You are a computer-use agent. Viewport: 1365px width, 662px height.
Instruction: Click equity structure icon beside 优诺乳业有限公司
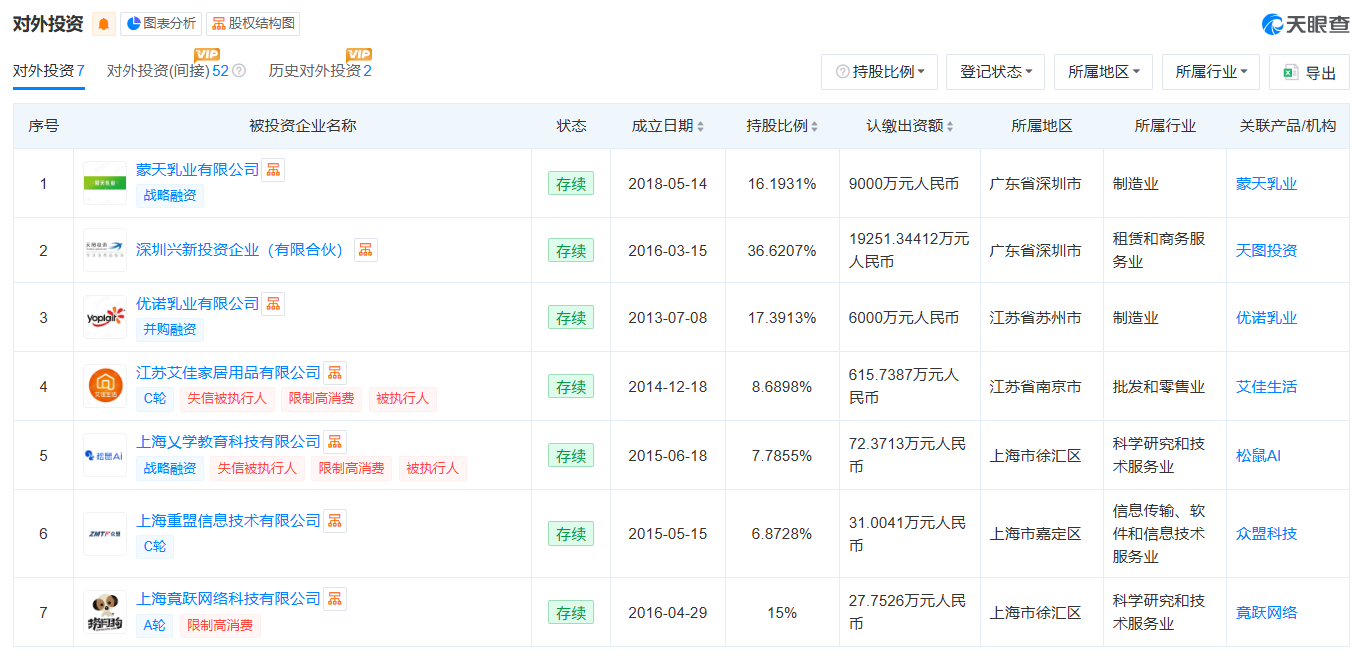click(x=273, y=304)
